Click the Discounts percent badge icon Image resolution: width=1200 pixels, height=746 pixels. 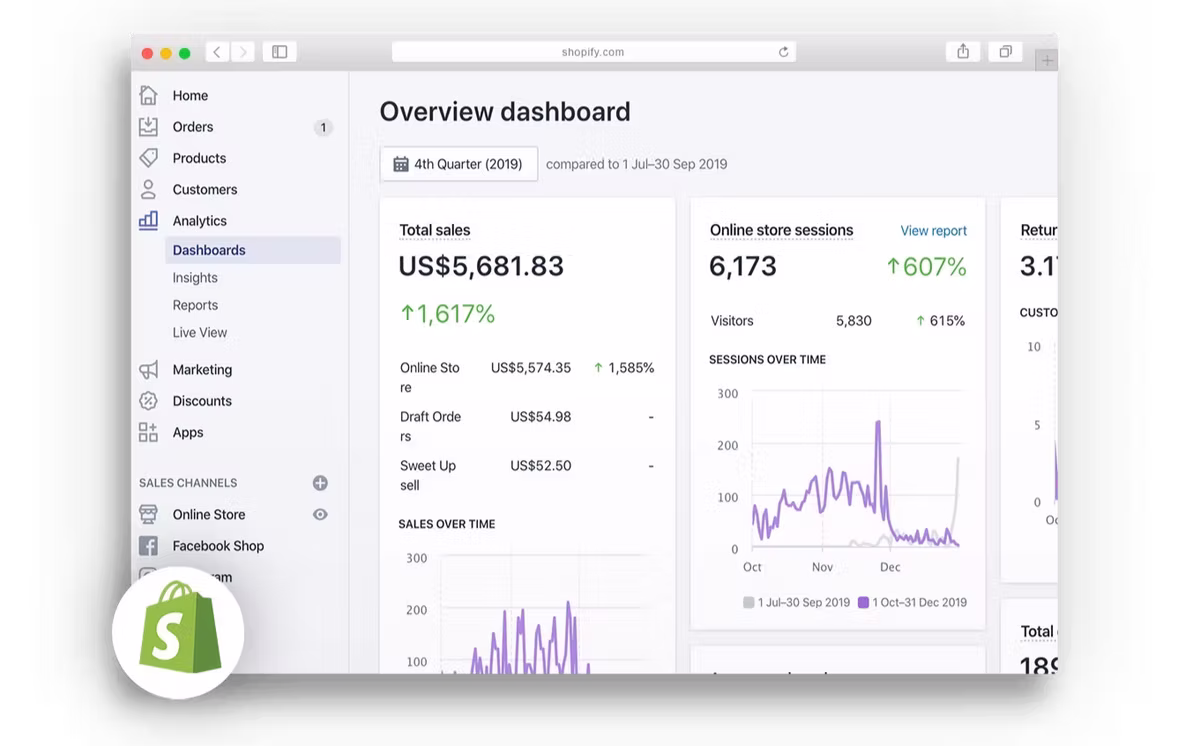[148, 401]
